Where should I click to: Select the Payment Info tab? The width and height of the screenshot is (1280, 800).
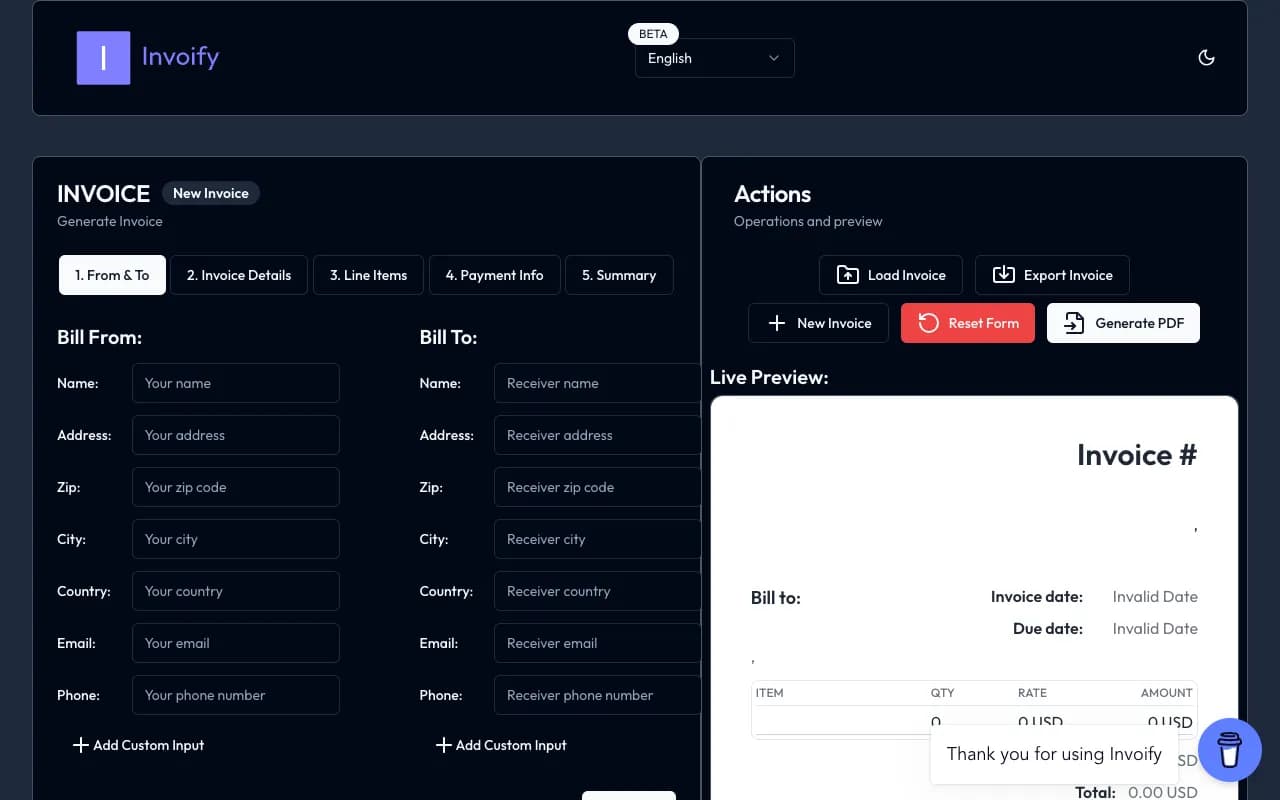pos(494,274)
